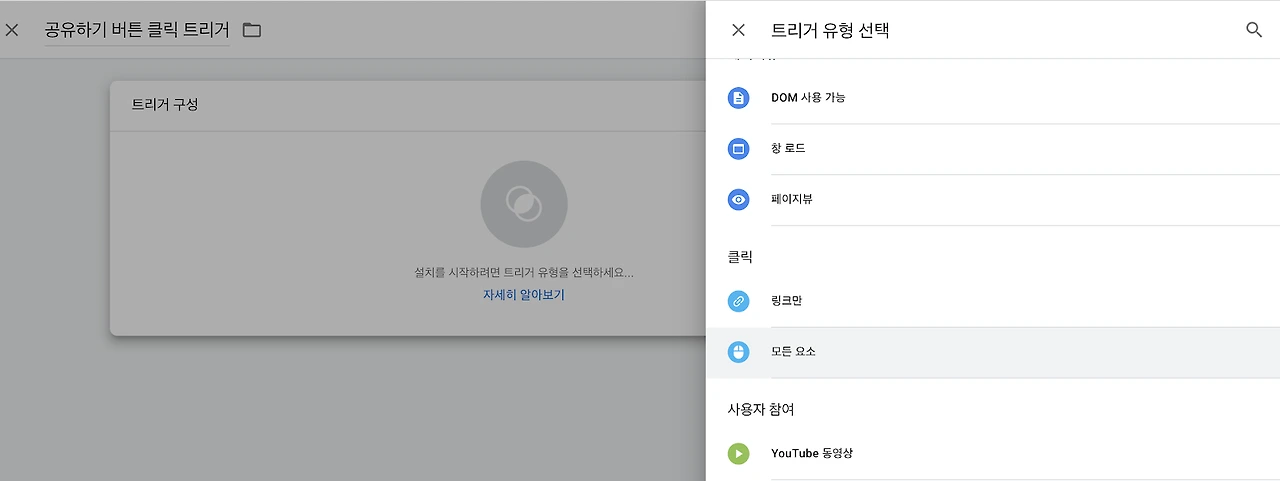Select the DOM 사용 가능 trigger type
The image size is (1280, 481).
[x=993, y=98]
